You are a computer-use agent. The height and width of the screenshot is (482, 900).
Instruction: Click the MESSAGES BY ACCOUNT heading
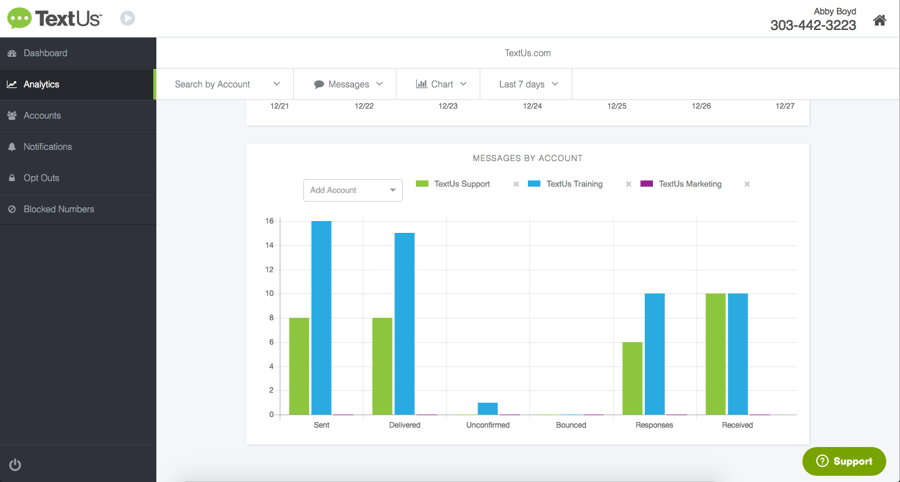coord(527,158)
